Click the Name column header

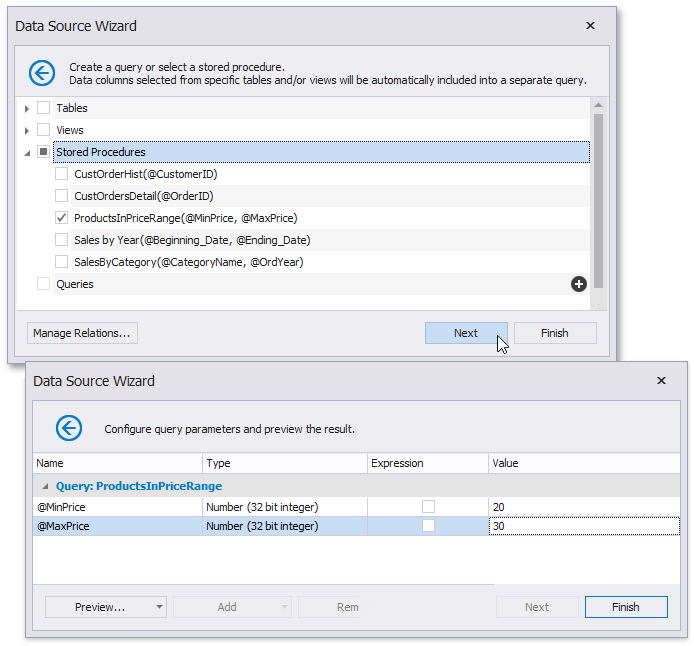(118, 463)
